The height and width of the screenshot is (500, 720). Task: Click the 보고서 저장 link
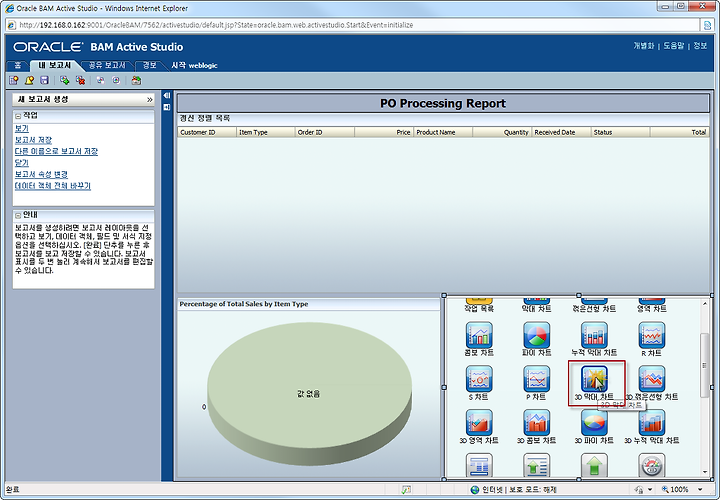[x=33, y=140]
